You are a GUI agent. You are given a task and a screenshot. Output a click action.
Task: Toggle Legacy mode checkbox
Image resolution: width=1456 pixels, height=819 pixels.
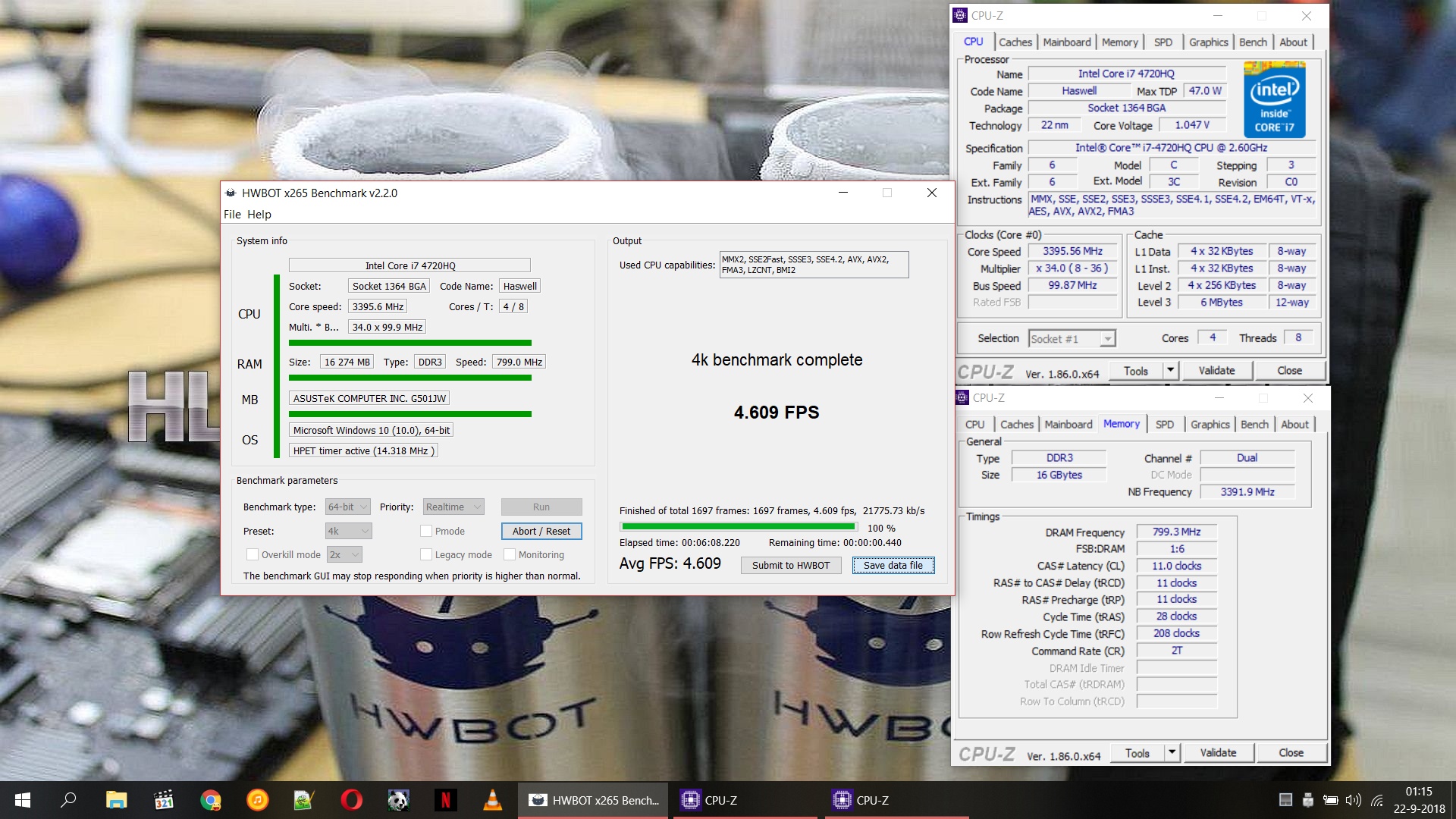tap(426, 554)
